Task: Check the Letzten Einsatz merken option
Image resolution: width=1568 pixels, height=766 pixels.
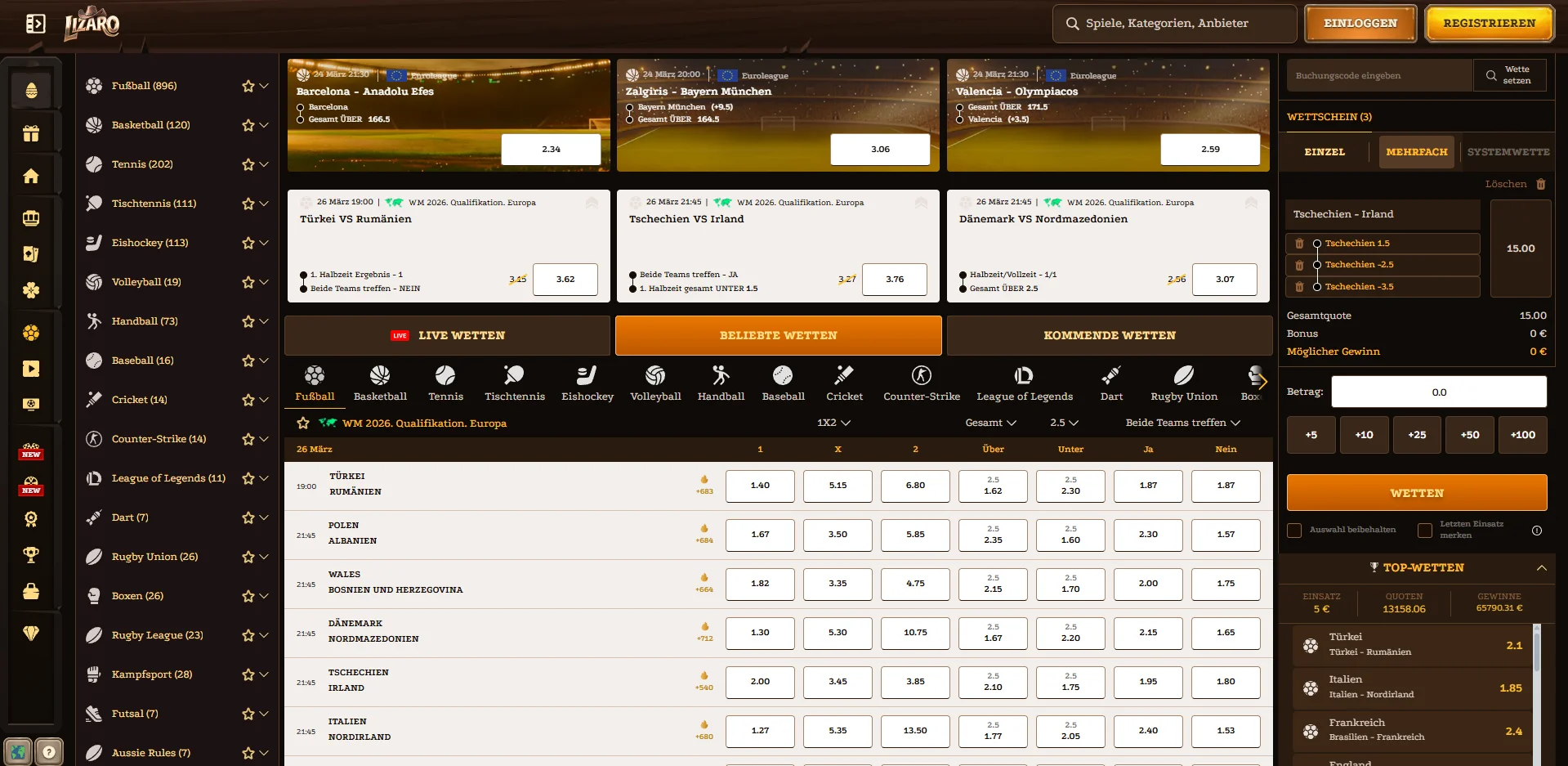Action: (x=1424, y=530)
